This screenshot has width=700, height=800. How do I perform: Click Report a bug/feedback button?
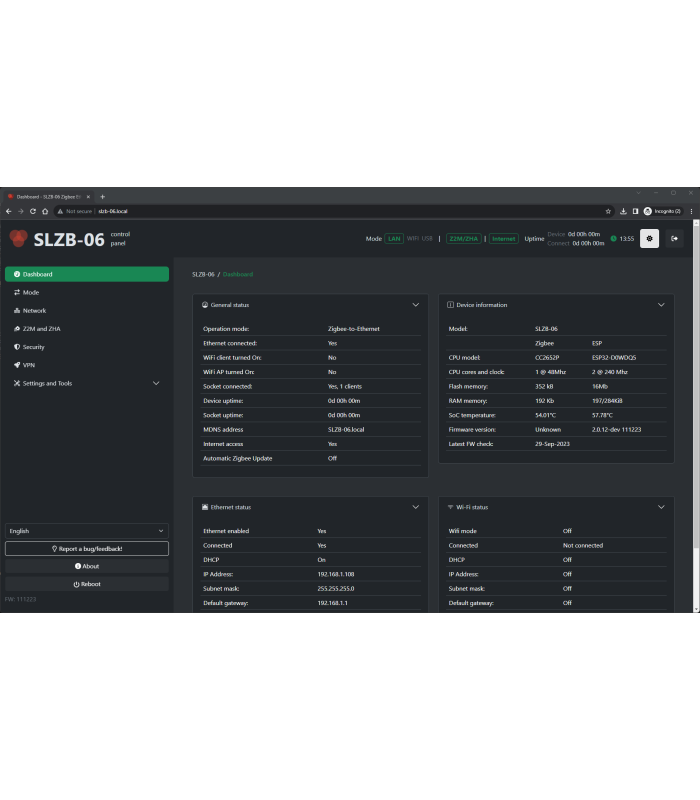click(x=86, y=549)
